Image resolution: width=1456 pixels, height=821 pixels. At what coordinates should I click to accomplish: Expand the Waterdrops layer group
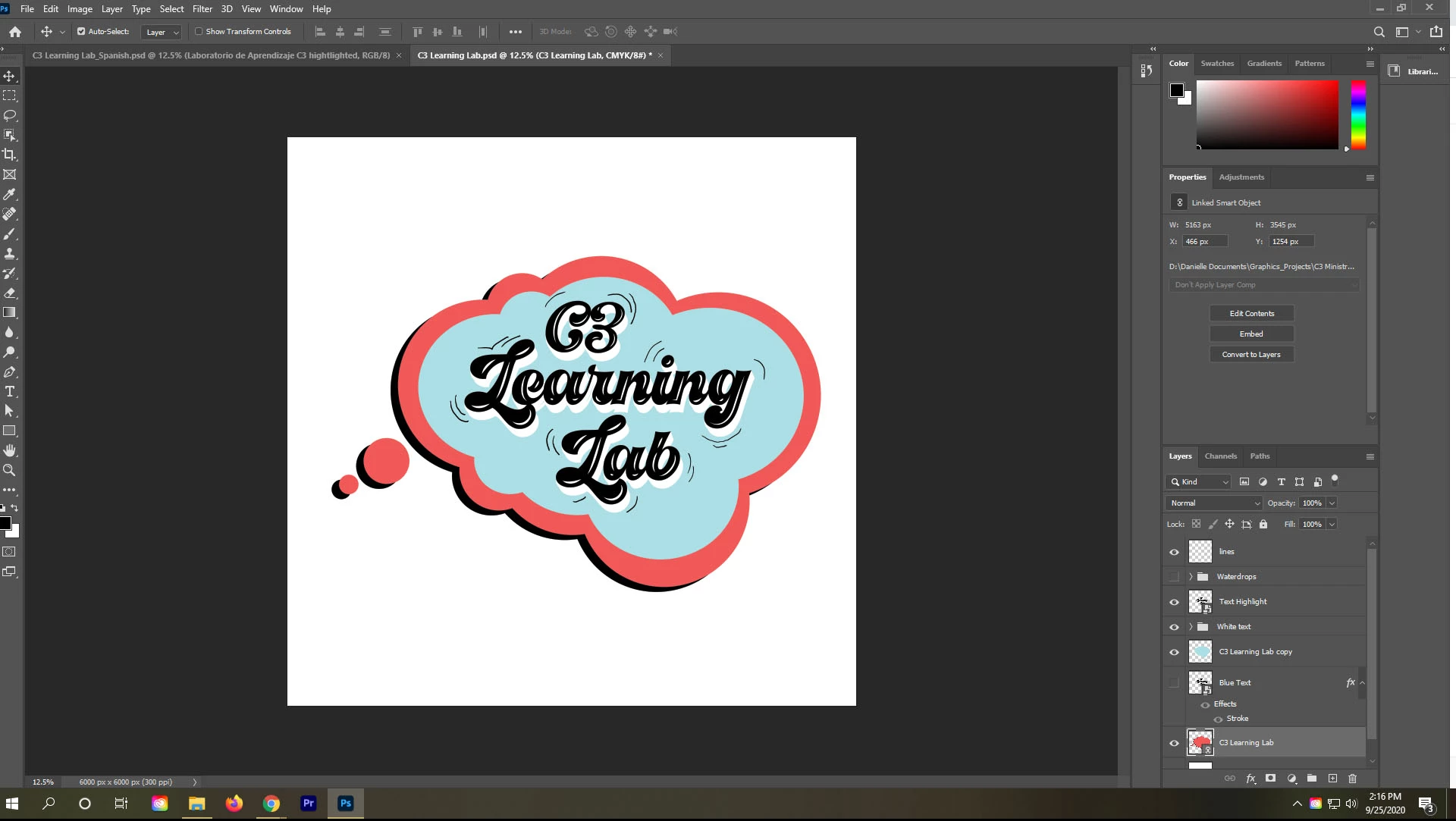point(1191,577)
